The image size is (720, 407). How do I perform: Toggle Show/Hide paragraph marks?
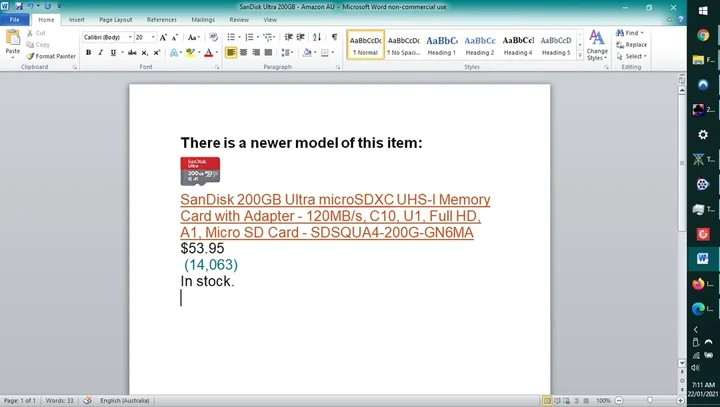(x=334, y=37)
